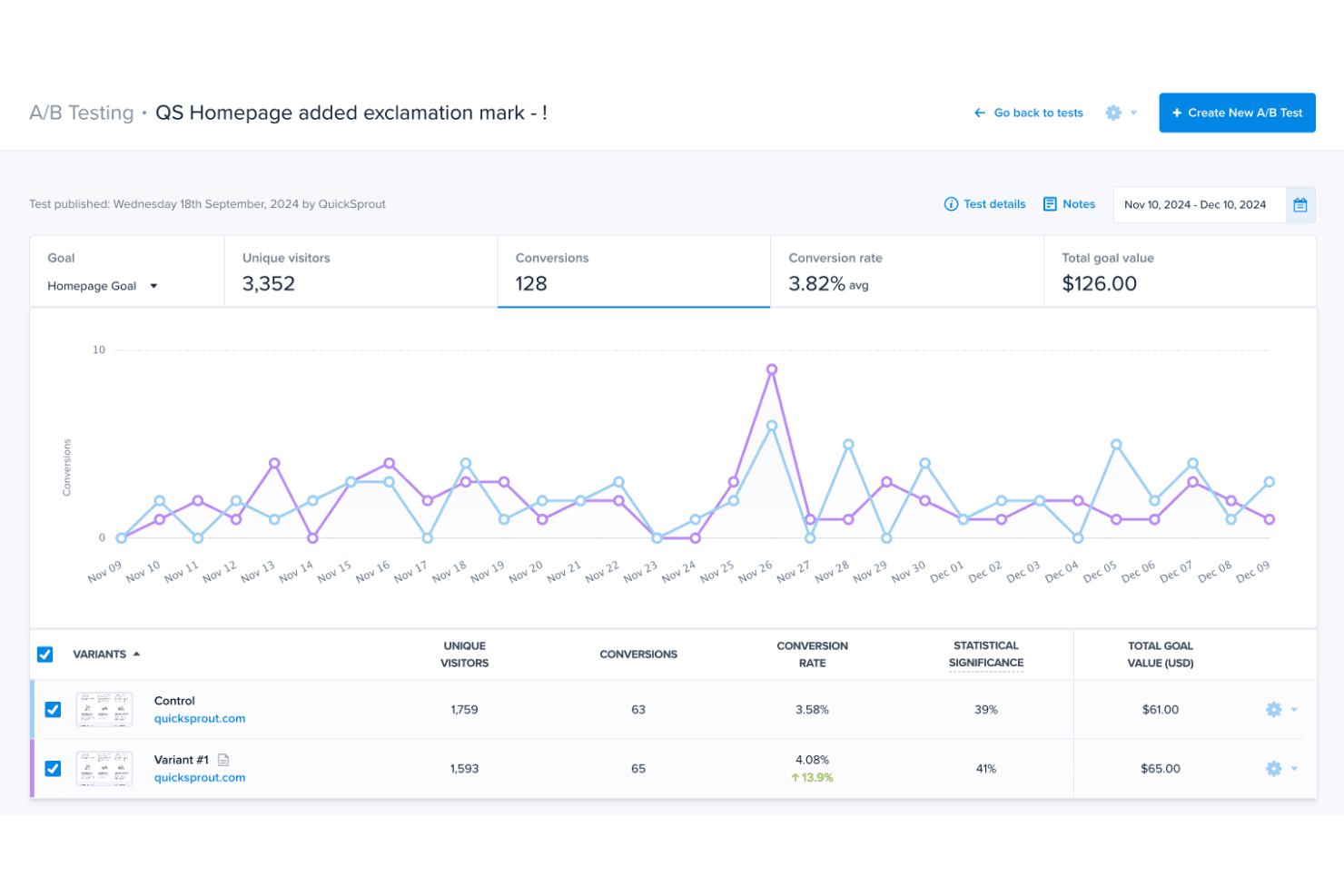1344x896 pixels.
Task: Click the Variant #1 page thumbnail
Action: click(104, 768)
